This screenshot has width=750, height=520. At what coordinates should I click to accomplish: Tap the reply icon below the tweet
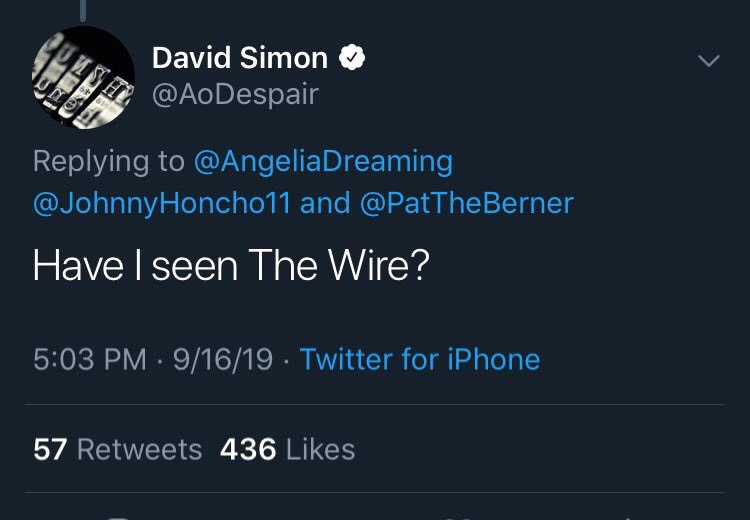click(x=120, y=516)
